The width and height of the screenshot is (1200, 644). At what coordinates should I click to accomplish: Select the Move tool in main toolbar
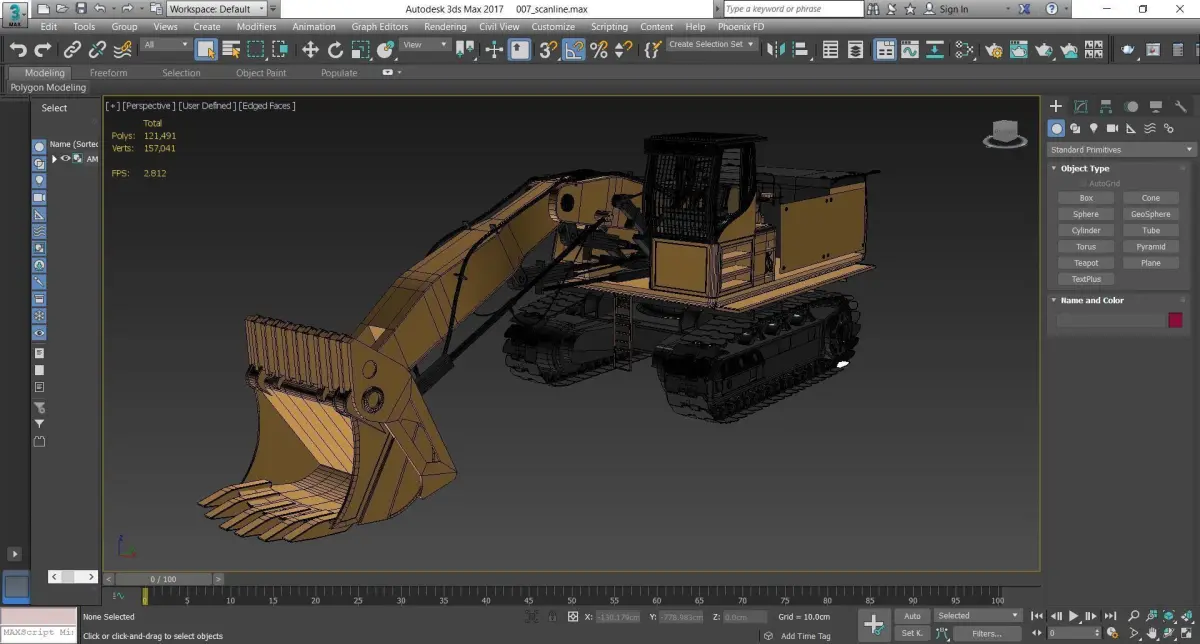pos(310,49)
